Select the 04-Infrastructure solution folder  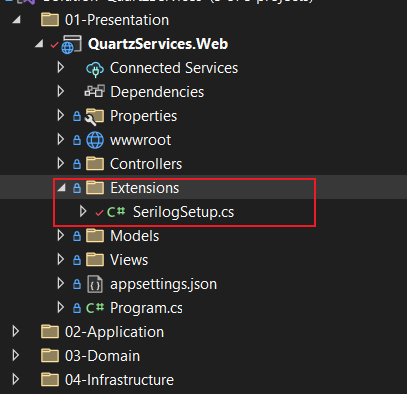click(119, 380)
